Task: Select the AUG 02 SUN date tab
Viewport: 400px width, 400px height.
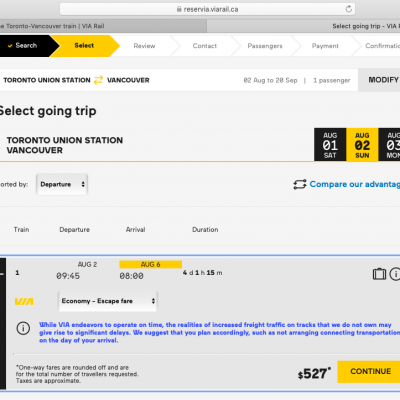Action: (362, 145)
